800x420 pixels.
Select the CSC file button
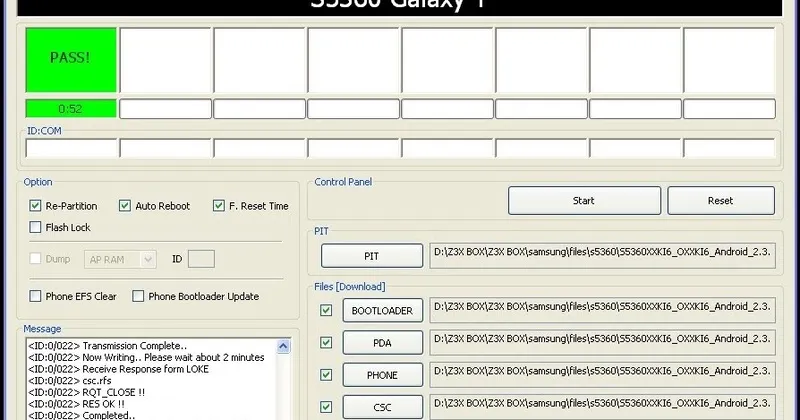[x=382, y=407]
